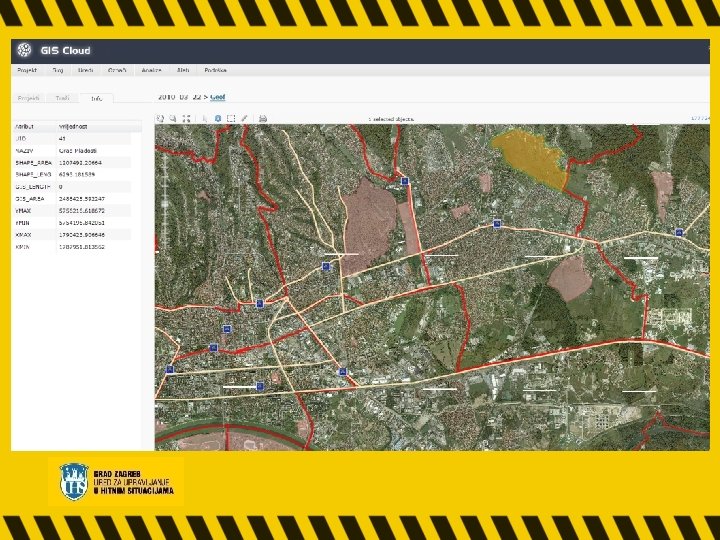Open the Projekt menu
The image size is (720, 540).
tap(27, 70)
